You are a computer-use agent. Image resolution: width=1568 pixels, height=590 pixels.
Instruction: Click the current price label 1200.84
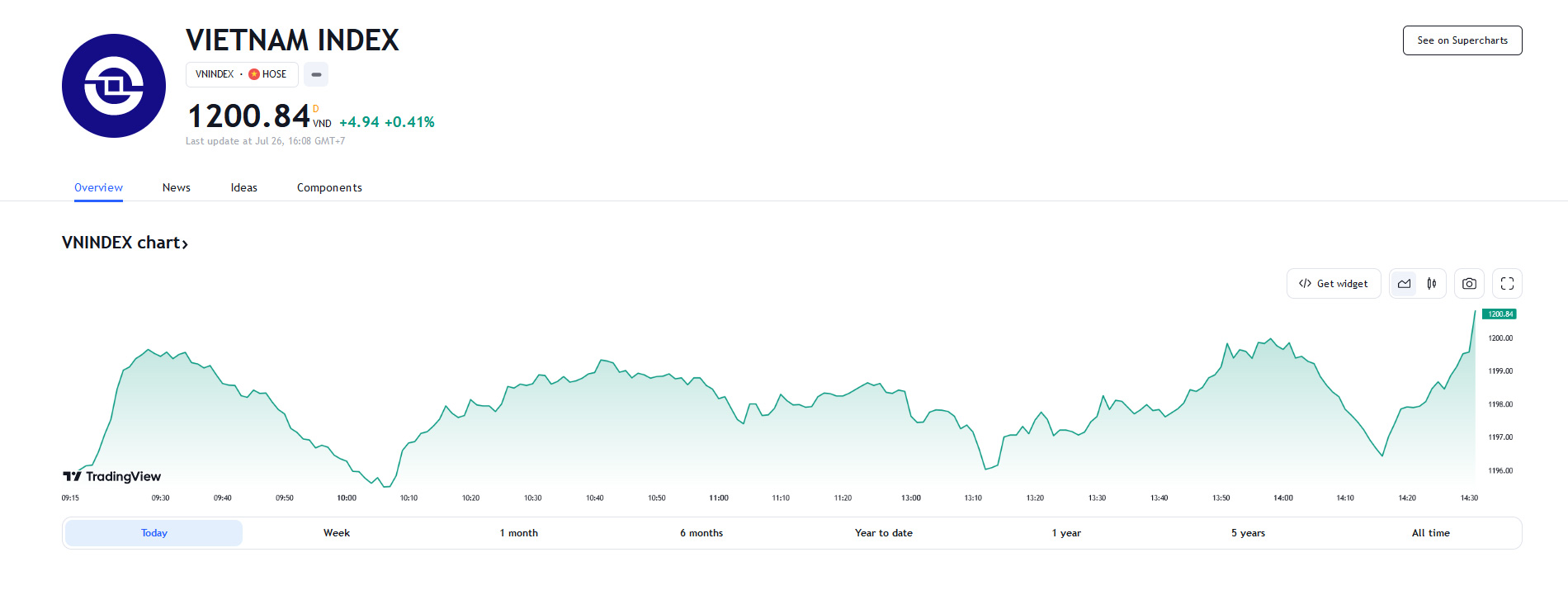(x=1499, y=314)
